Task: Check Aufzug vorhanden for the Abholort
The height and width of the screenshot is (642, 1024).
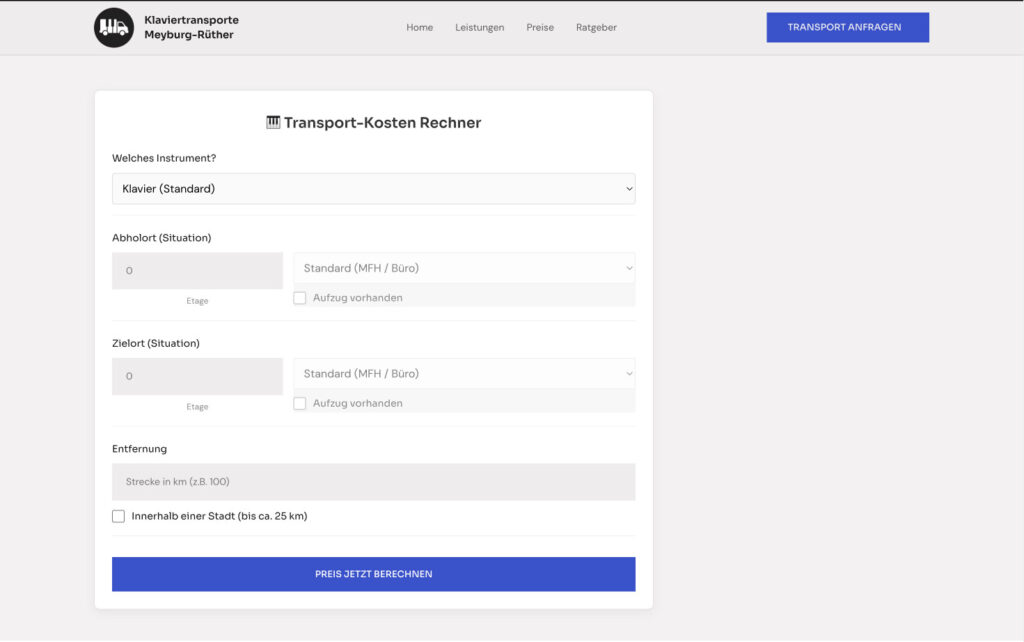Action: pyautogui.click(x=300, y=297)
